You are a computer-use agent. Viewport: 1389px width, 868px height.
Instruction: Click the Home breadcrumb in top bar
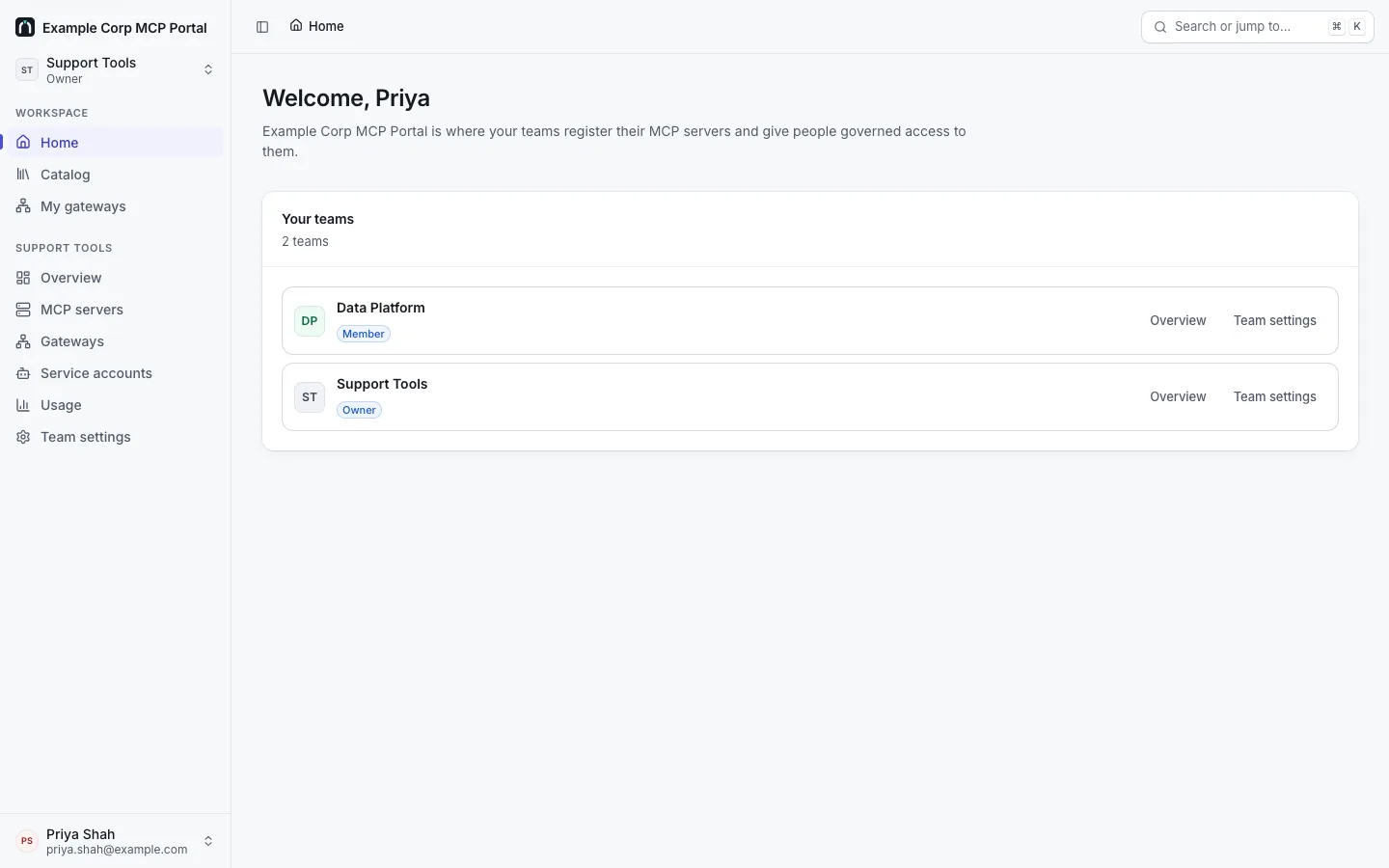coord(316,26)
